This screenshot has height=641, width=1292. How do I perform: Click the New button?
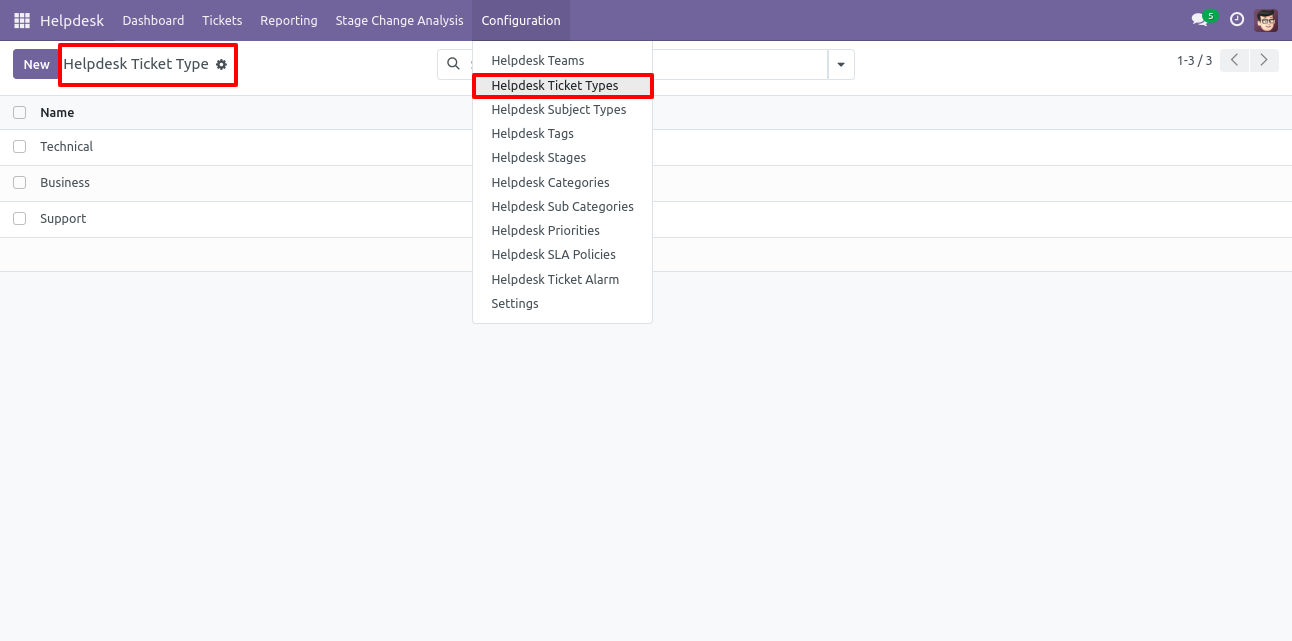36,64
